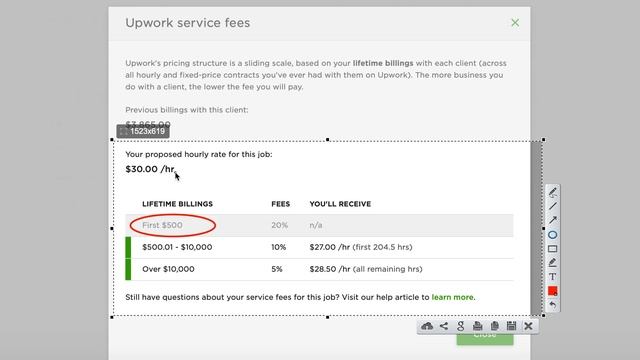The width and height of the screenshot is (640, 360).
Task: Click the $500.01 - $10,000 billing tier
Action: [177, 247]
